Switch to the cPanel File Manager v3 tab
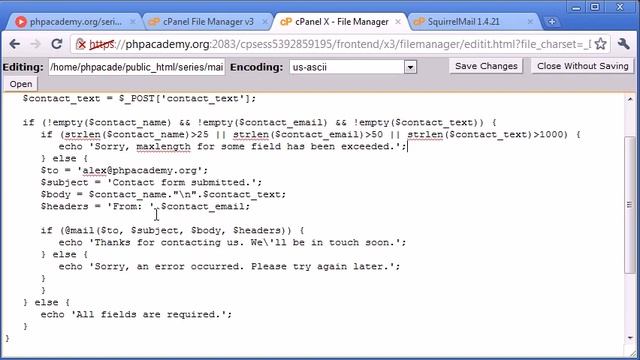 [x=208, y=22]
